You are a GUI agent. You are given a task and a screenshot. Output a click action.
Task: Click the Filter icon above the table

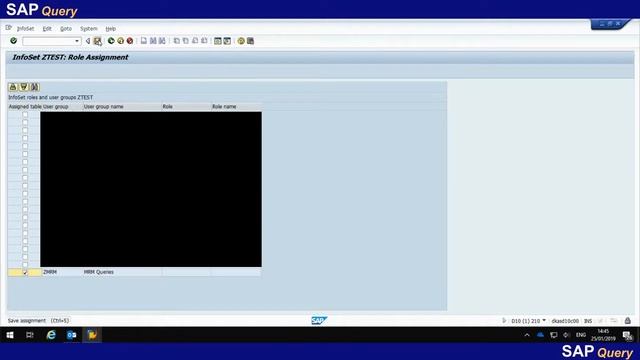[24, 87]
